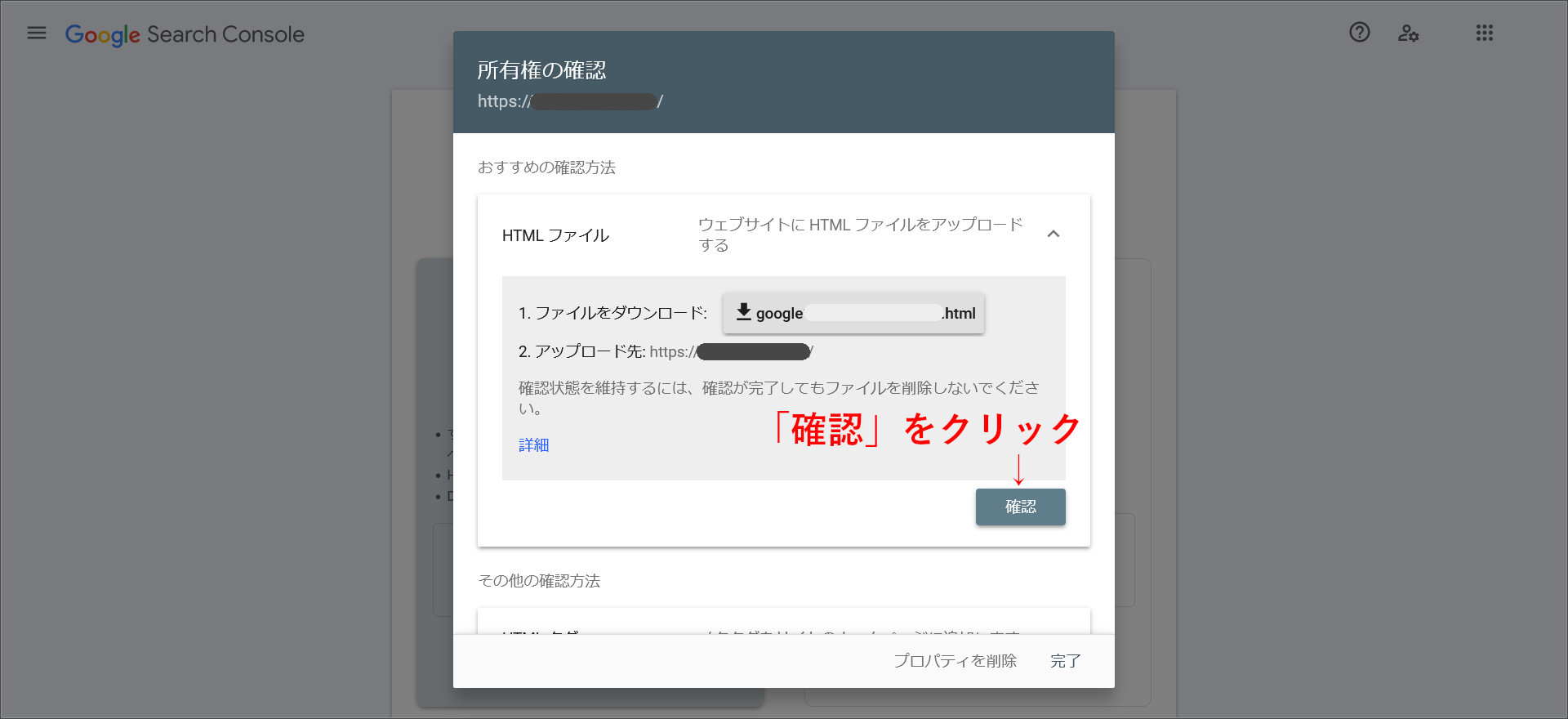Open the hamburger main menu

[x=37, y=33]
